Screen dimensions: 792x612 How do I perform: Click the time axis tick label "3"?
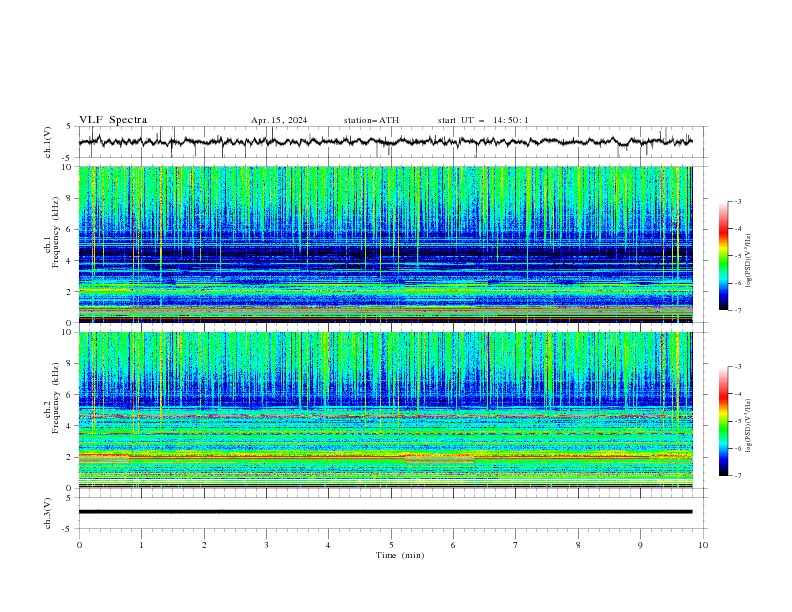click(266, 545)
